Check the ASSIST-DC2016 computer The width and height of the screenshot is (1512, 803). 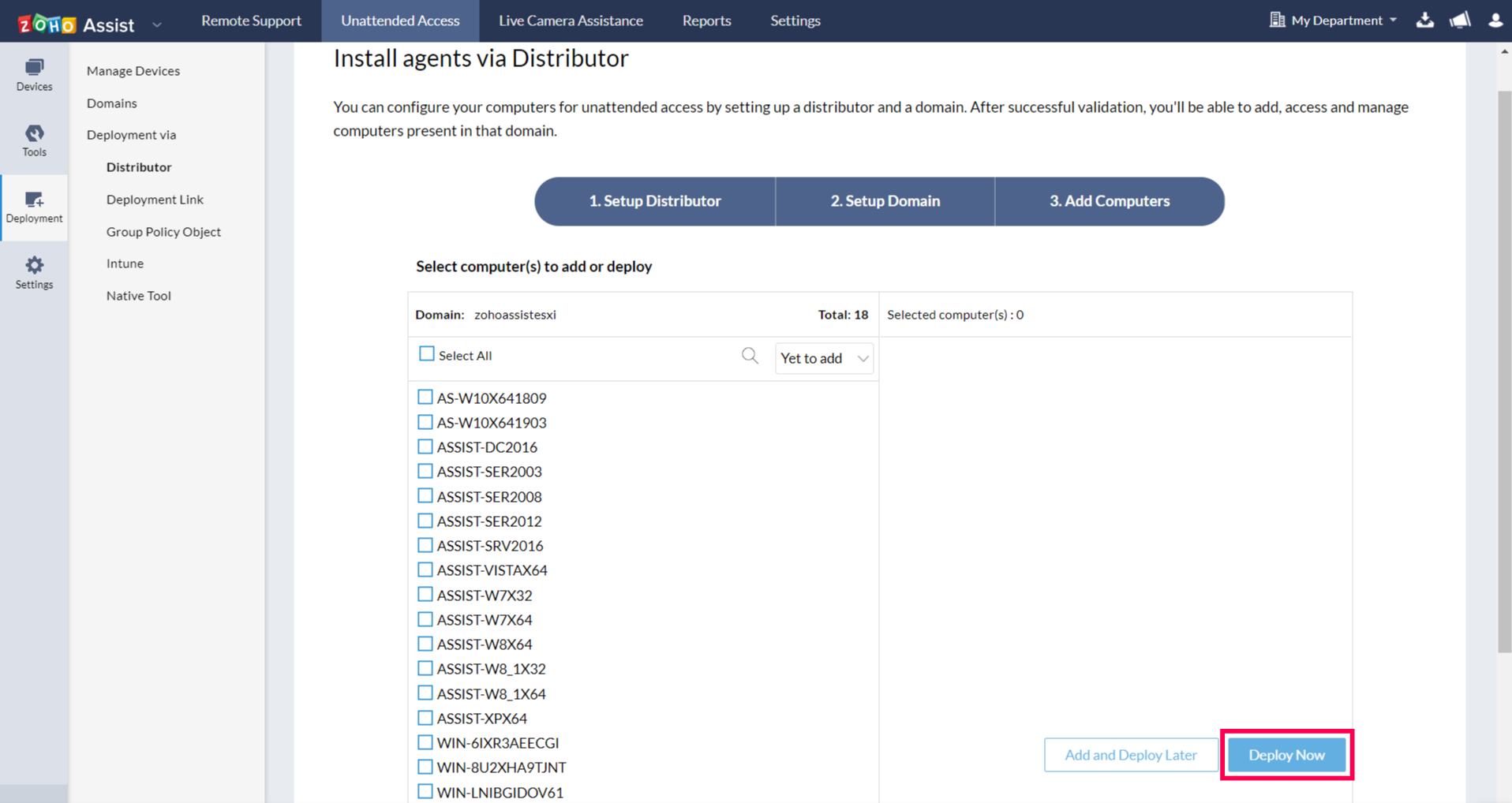[425, 446]
